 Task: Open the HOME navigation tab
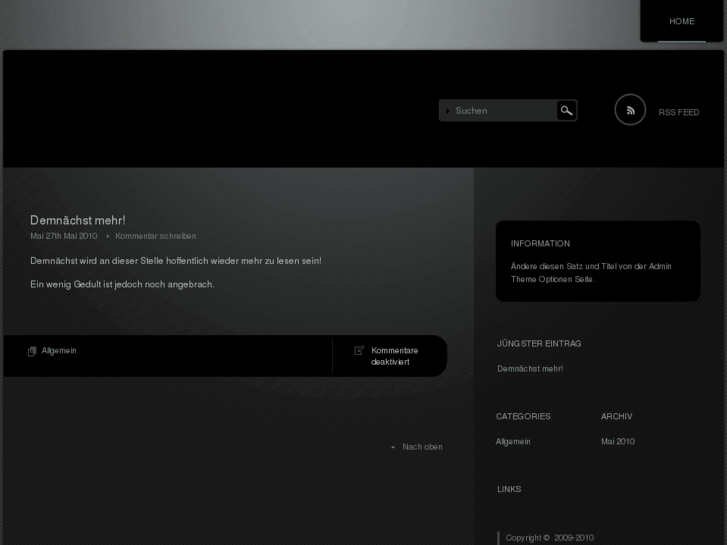pos(682,21)
